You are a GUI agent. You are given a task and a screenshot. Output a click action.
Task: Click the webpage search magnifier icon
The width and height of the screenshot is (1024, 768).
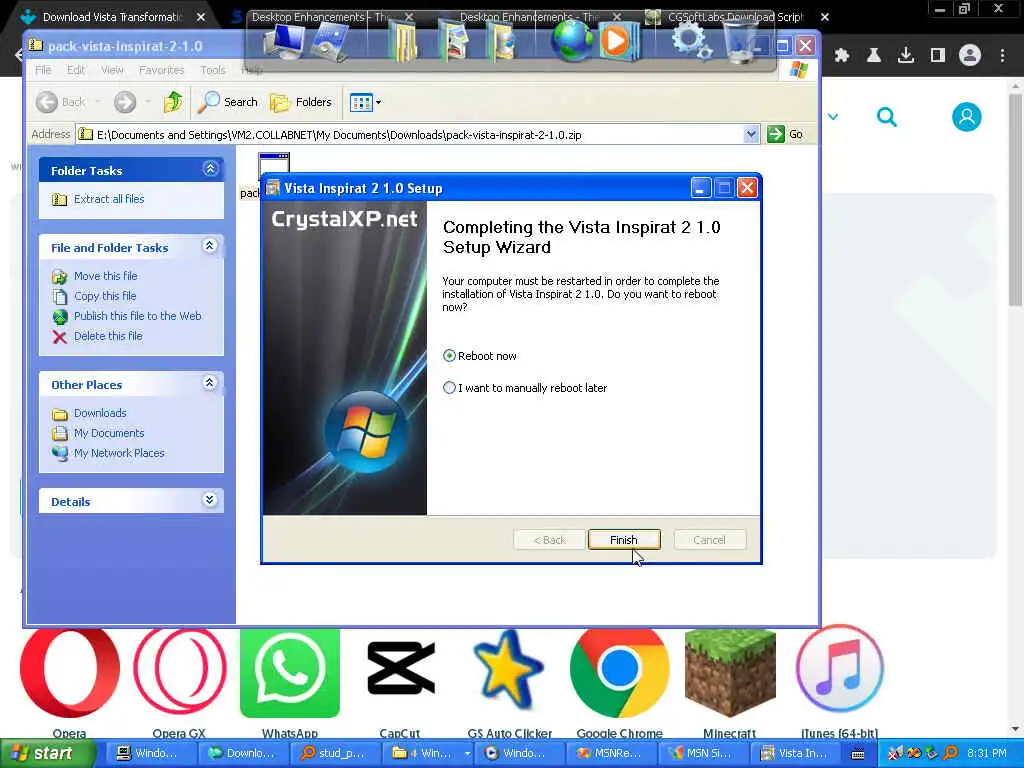point(887,118)
